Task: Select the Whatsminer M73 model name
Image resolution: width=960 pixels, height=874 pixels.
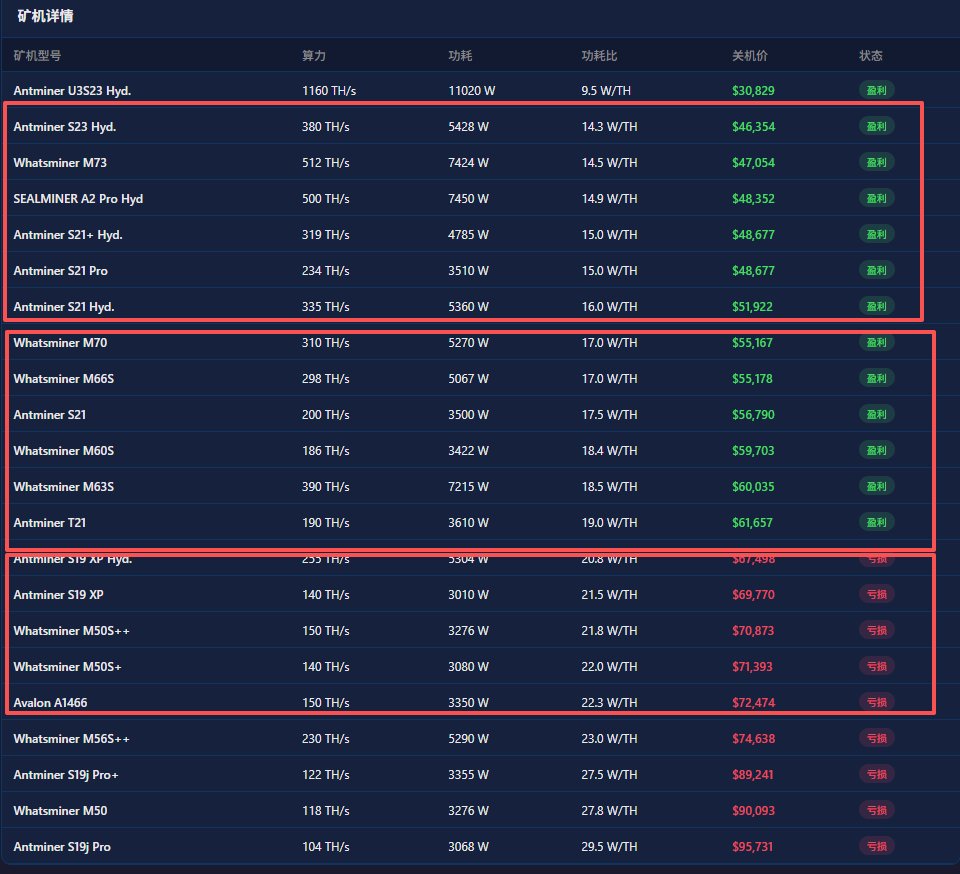Action: 60,163
